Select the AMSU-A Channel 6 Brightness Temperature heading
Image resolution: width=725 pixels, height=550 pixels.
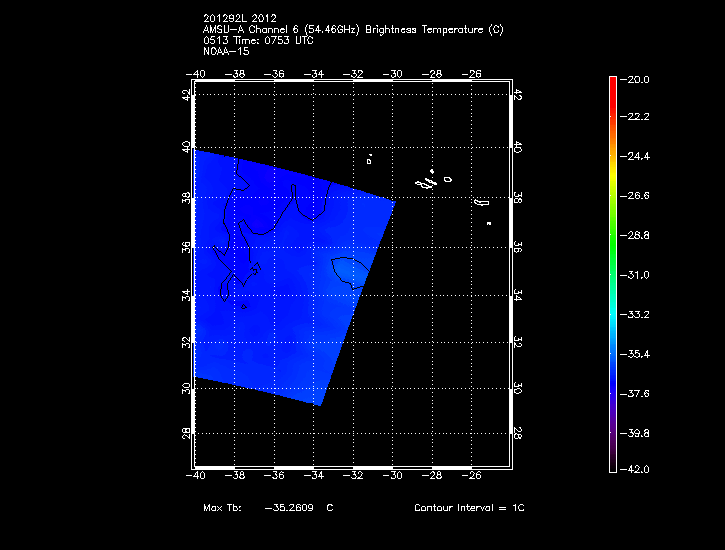(x=352, y=30)
